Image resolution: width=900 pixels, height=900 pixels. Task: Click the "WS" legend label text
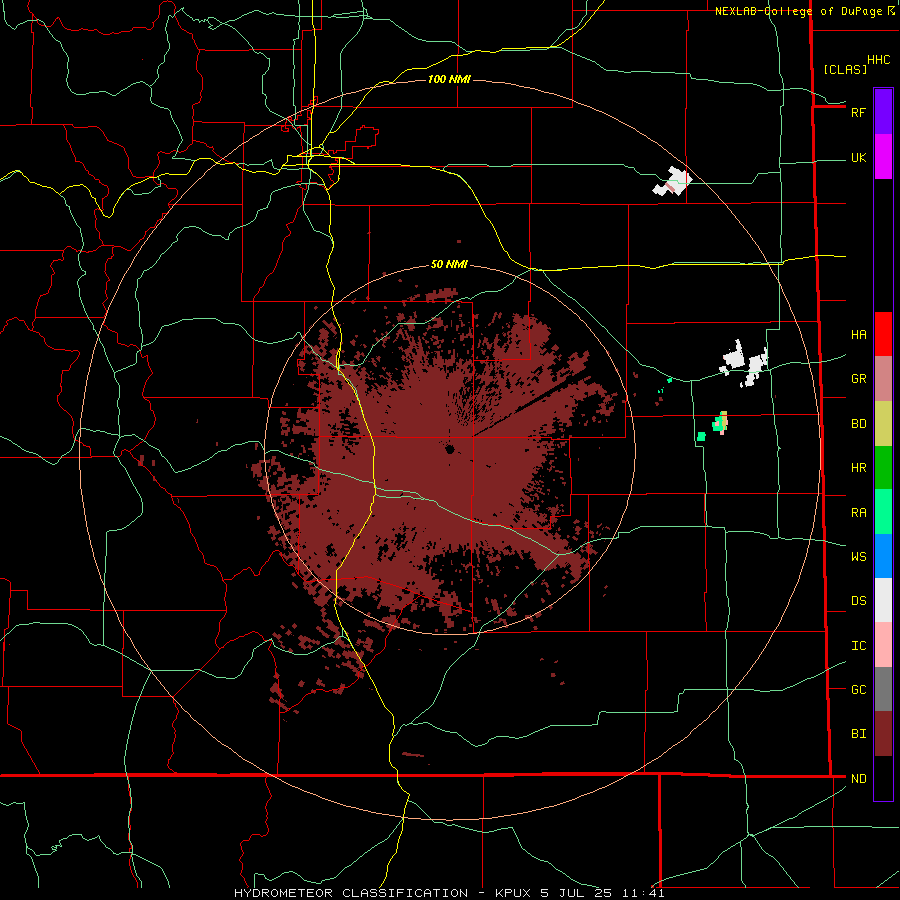tap(858, 557)
